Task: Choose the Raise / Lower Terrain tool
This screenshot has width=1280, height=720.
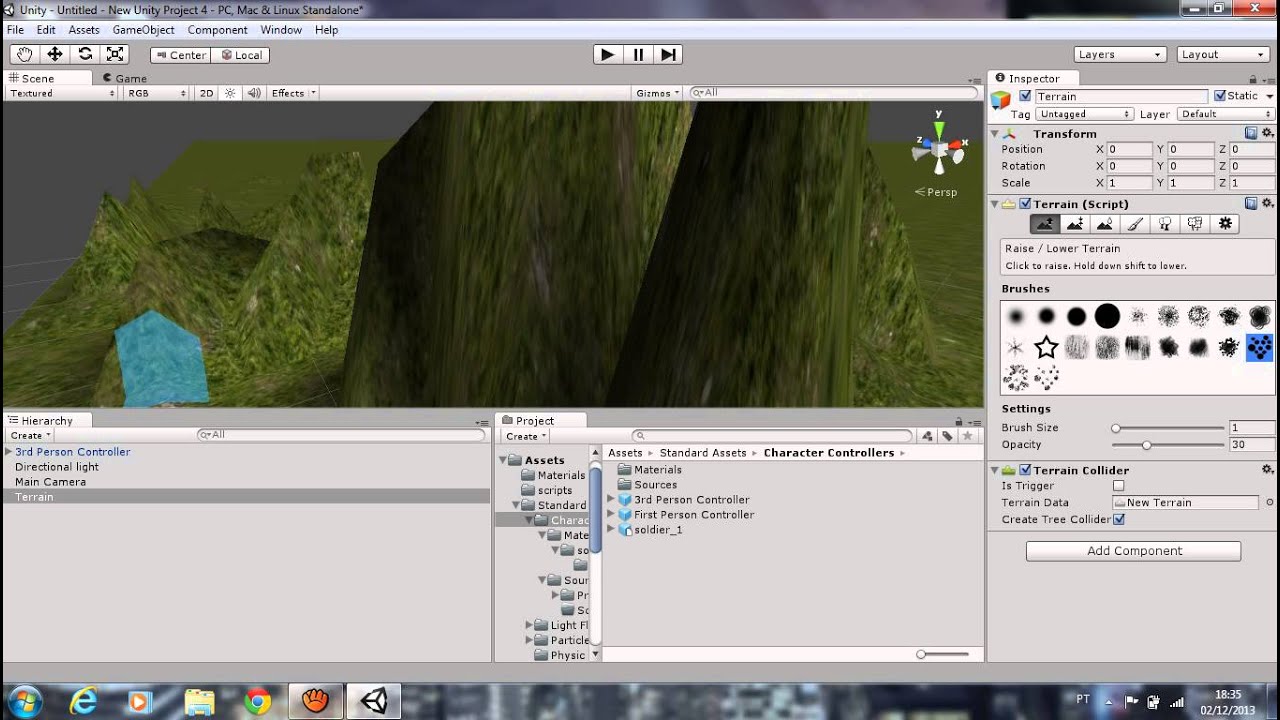Action: [1045, 225]
